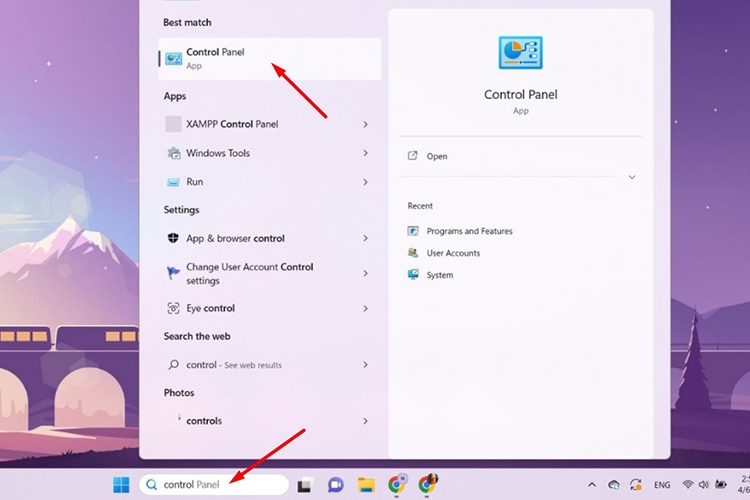Expand more options chevron below Open
This screenshot has height=500, width=750.
point(631,177)
